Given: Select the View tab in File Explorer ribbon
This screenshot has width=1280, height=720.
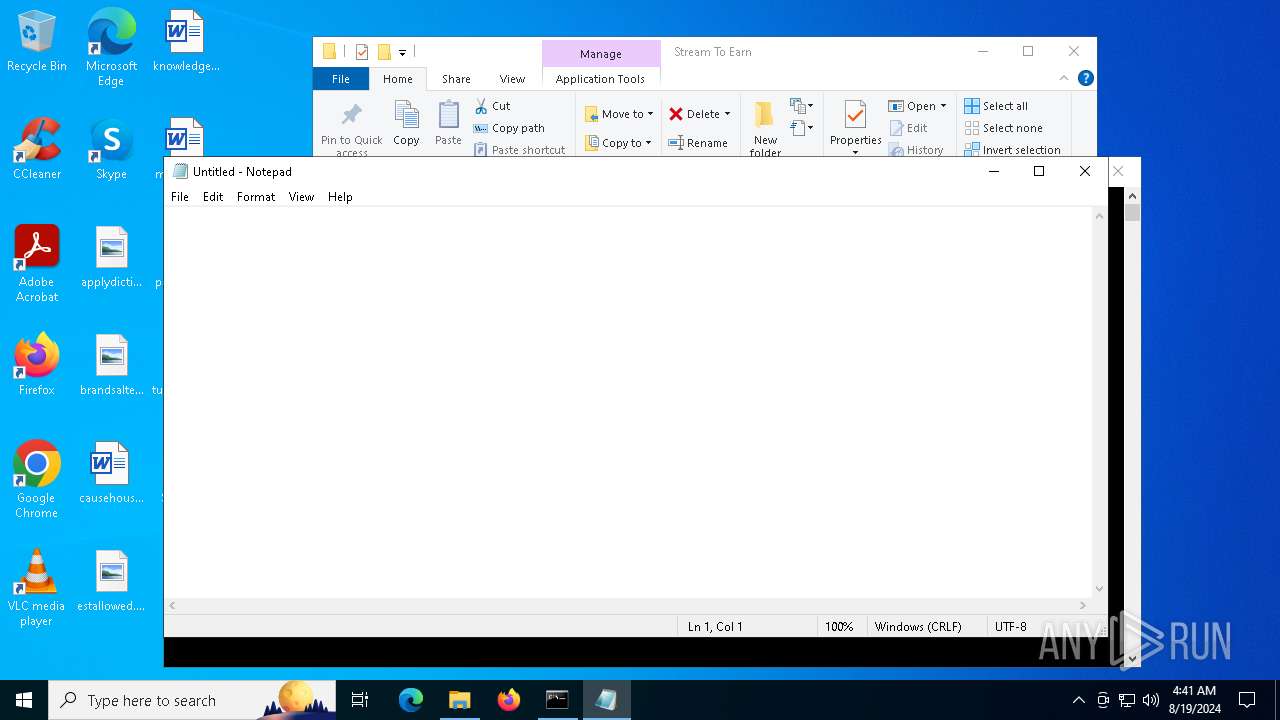Looking at the screenshot, I should pyautogui.click(x=512, y=79).
